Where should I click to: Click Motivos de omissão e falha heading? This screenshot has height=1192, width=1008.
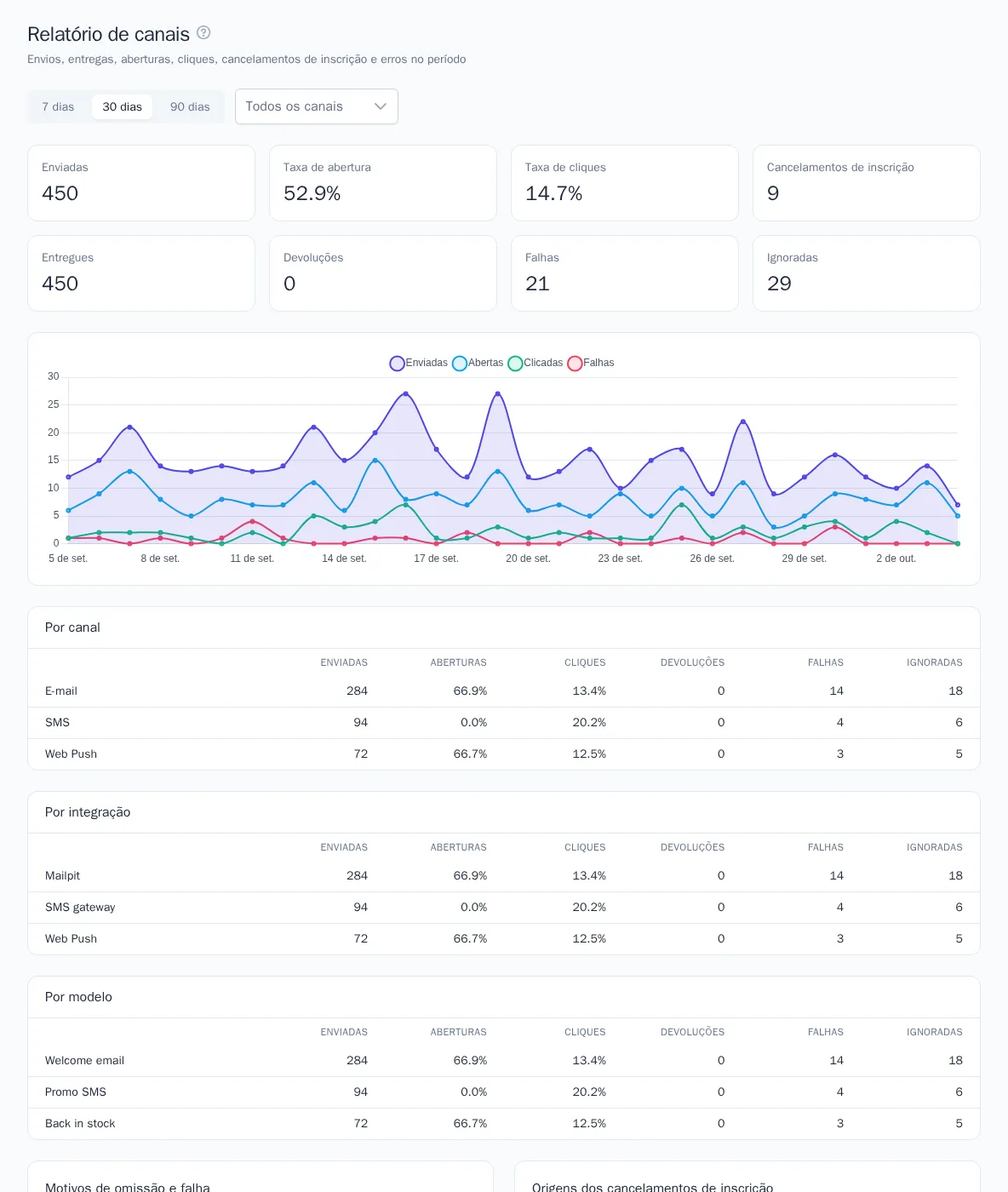coord(128,1187)
